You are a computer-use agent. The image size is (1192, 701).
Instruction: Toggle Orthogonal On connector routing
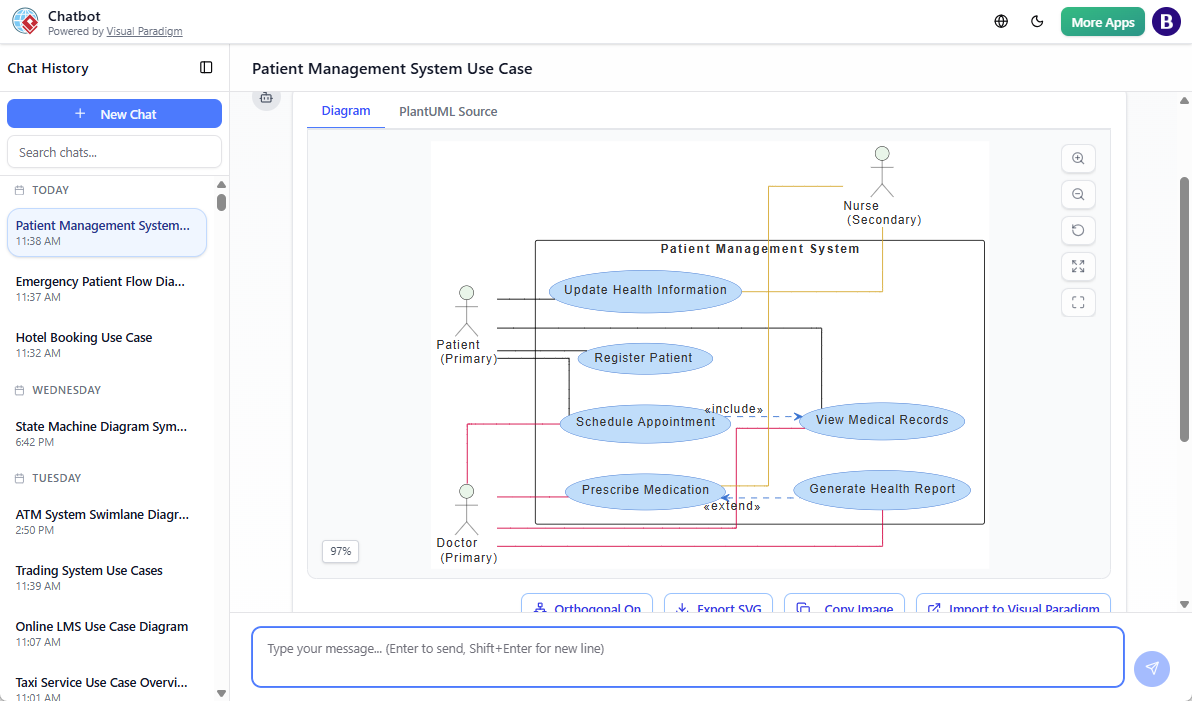pyautogui.click(x=586, y=605)
